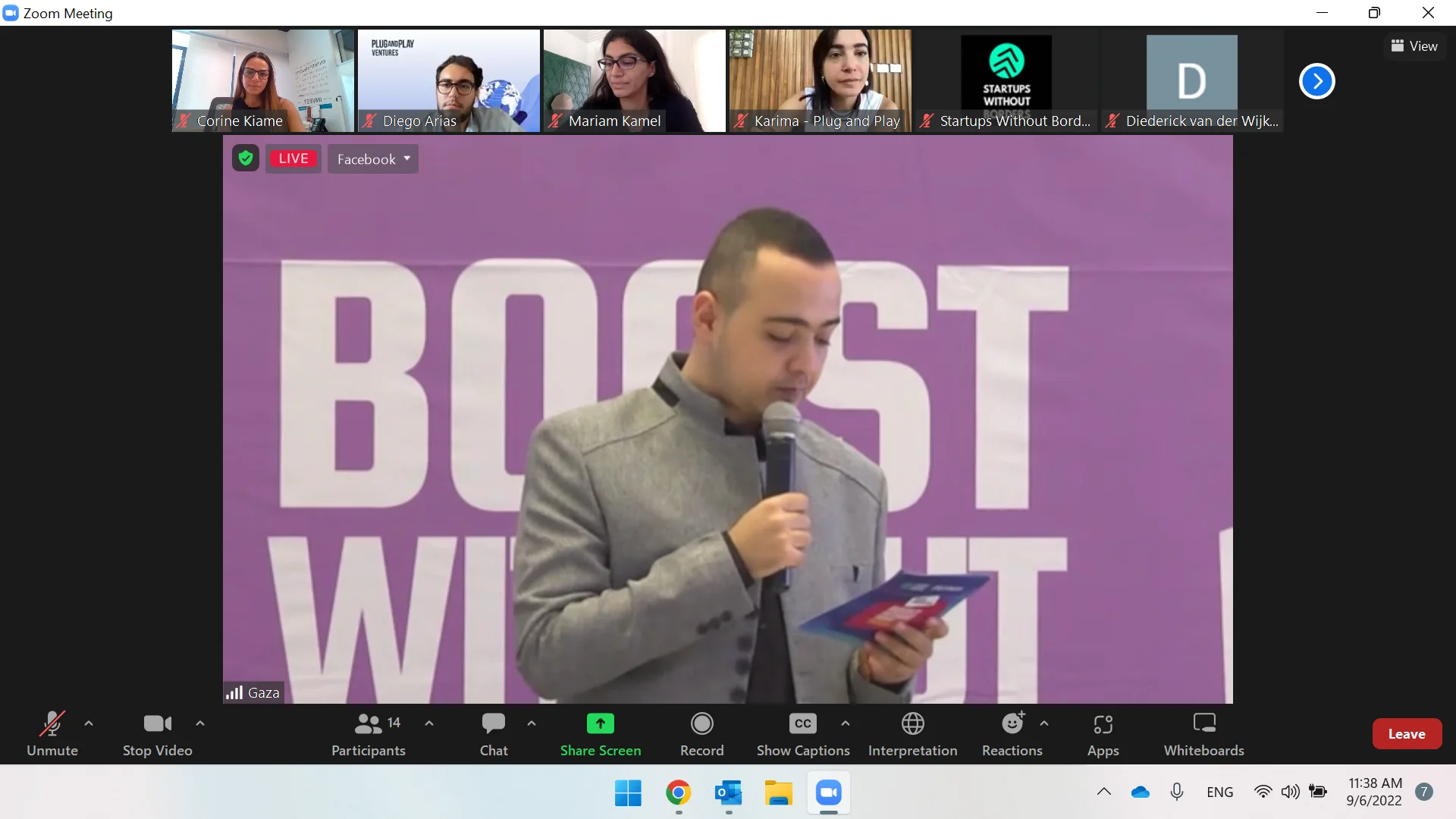Click the green encryption shield icon
1456x819 pixels.
point(246,158)
